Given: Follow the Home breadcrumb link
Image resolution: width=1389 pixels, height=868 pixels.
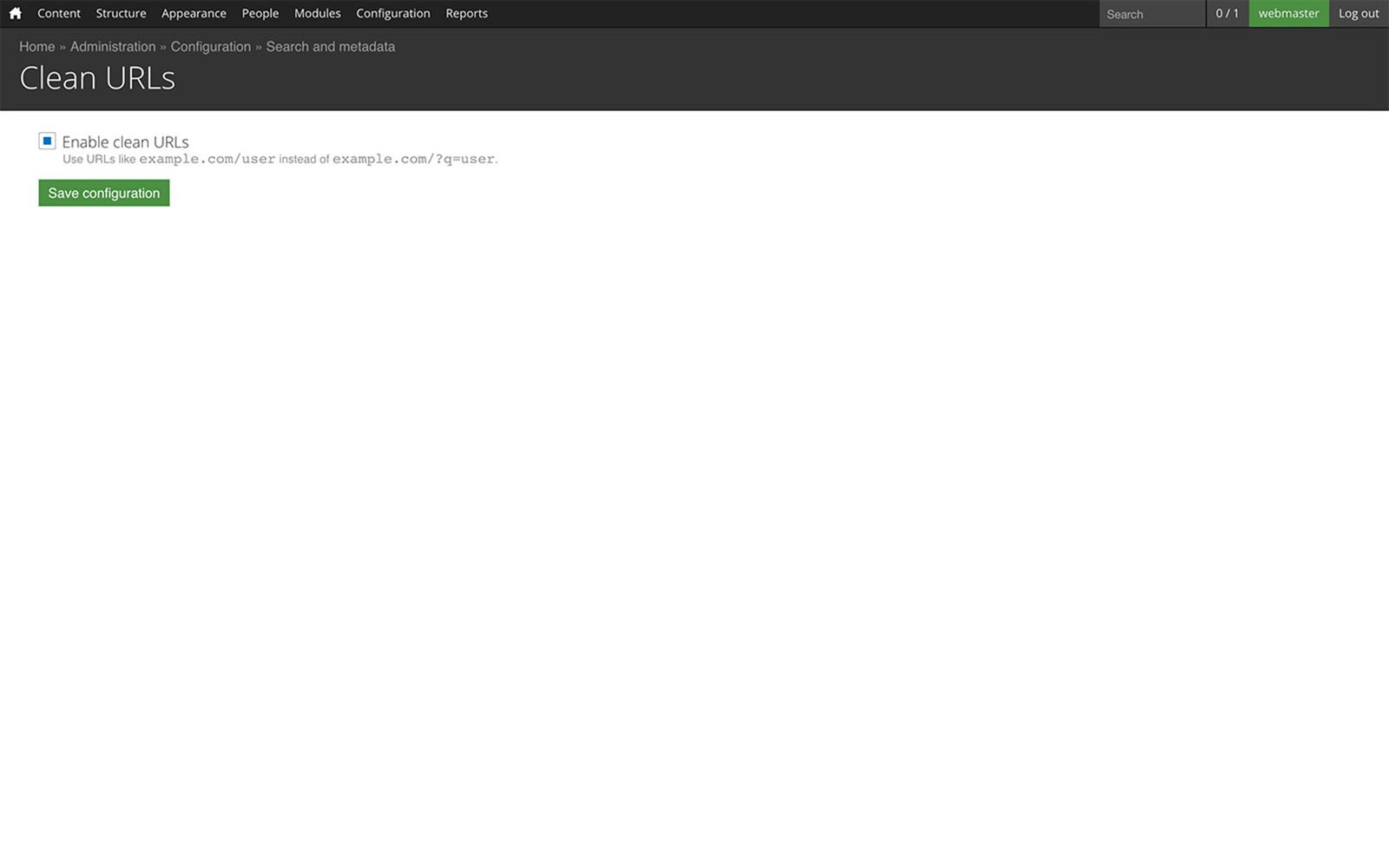Looking at the screenshot, I should [37, 47].
